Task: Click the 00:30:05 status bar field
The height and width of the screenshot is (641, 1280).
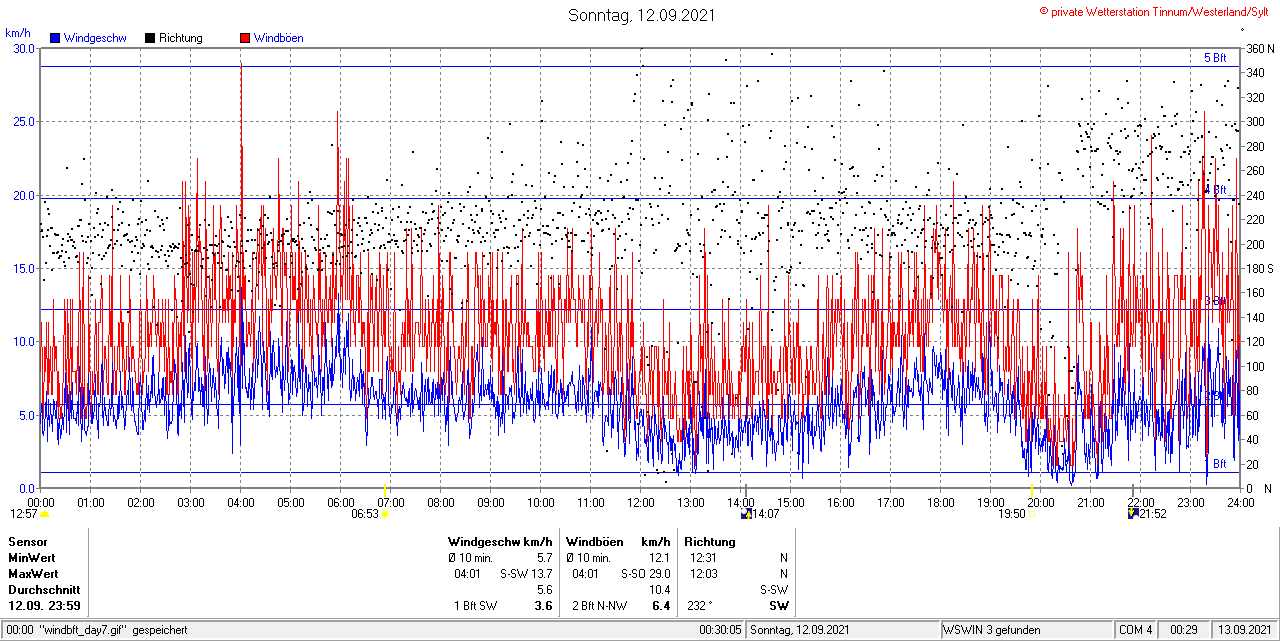Action: 720,630
